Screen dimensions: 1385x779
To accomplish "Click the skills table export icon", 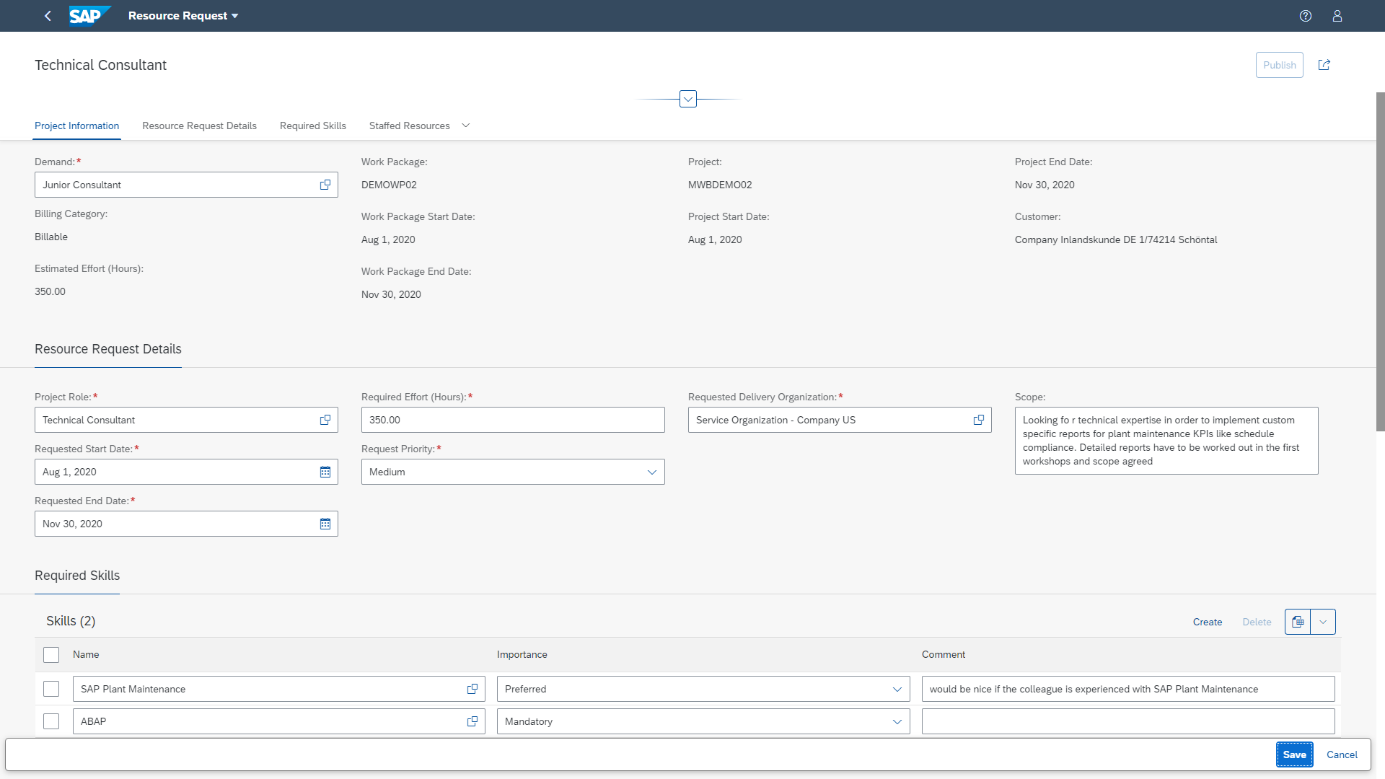I will click(1298, 622).
